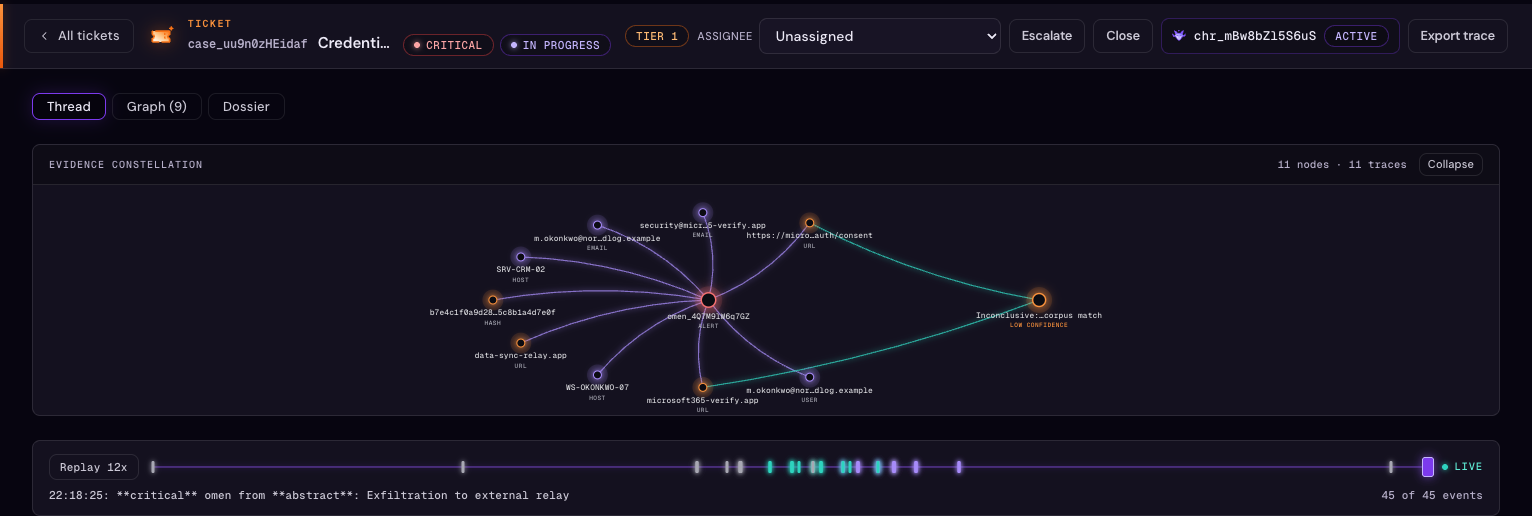Select the microsoft365-verify.app URL node

pos(702,387)
